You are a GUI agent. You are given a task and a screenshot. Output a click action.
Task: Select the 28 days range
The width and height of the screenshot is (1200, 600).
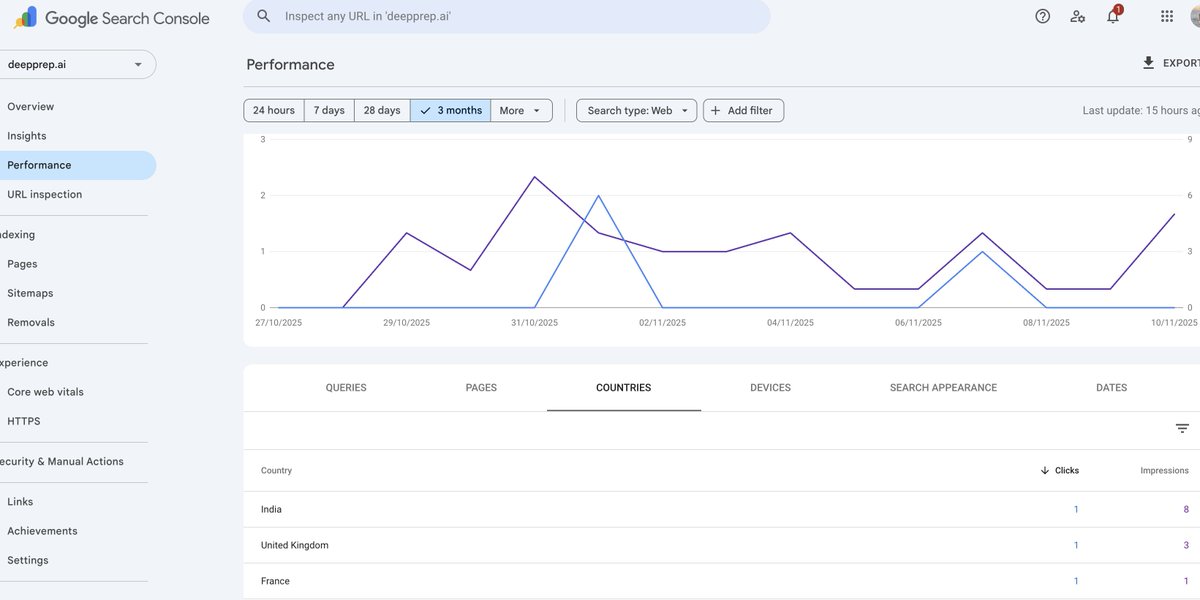pyautogui.click(x=382, y=110)
